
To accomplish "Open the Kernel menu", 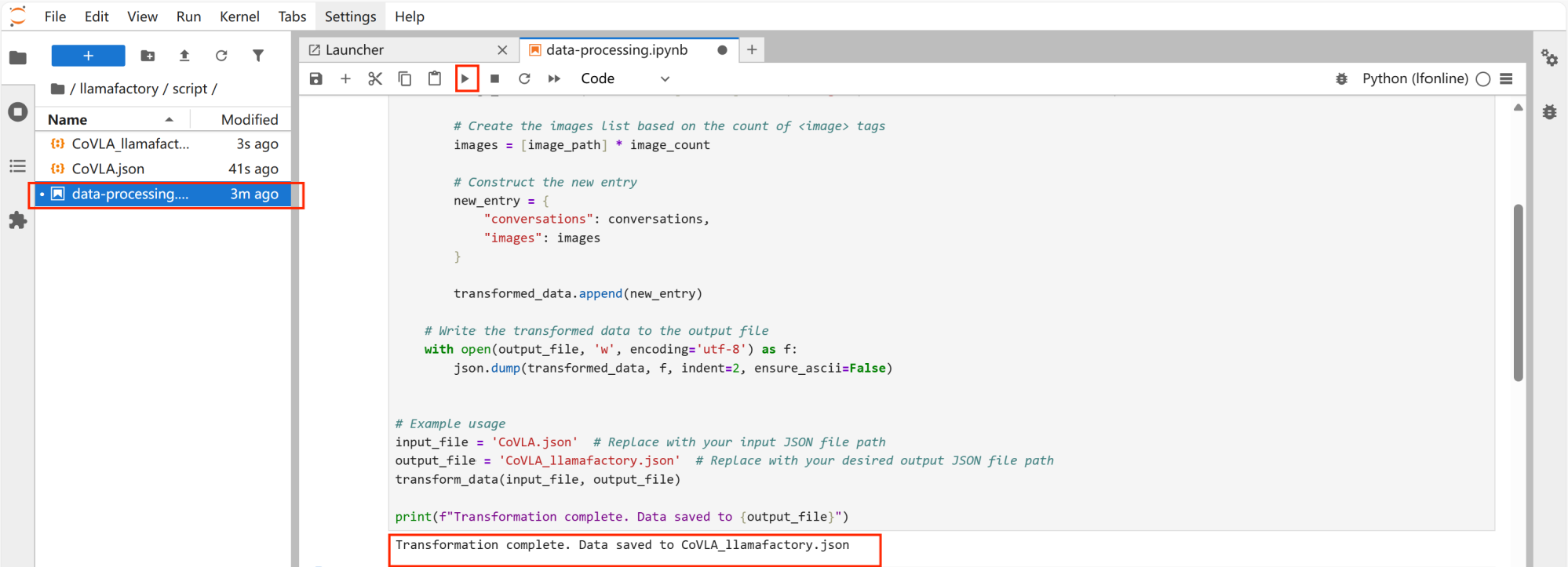I will point(239,16).
